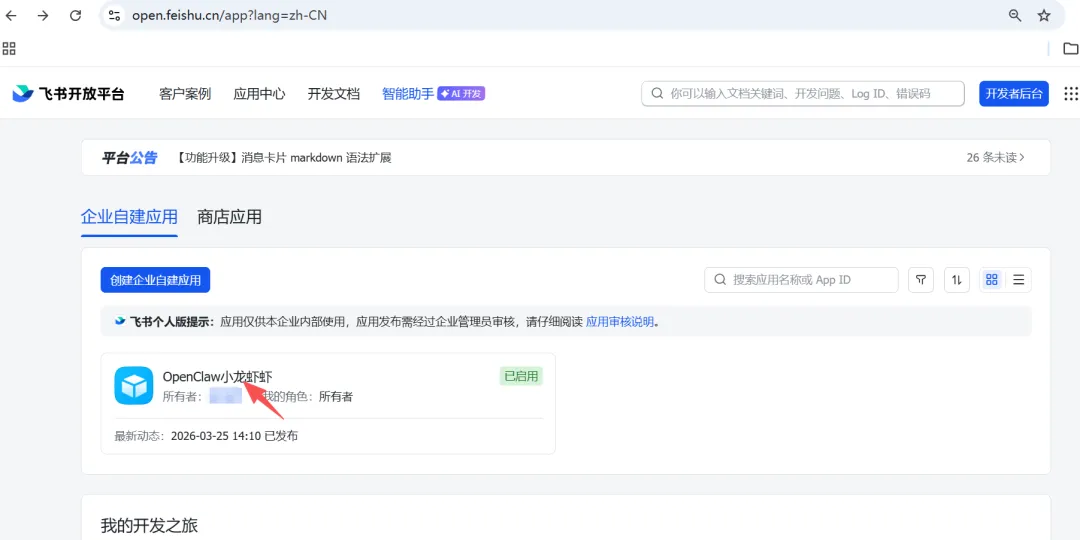1080x540 pixels.
Task: Reload the page with refresh icon
Action: [75, 15]
